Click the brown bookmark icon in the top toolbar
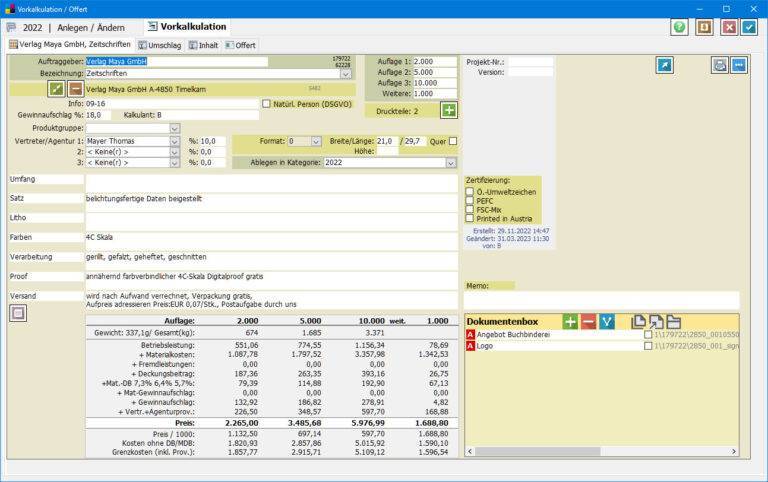 click(704, 27)
